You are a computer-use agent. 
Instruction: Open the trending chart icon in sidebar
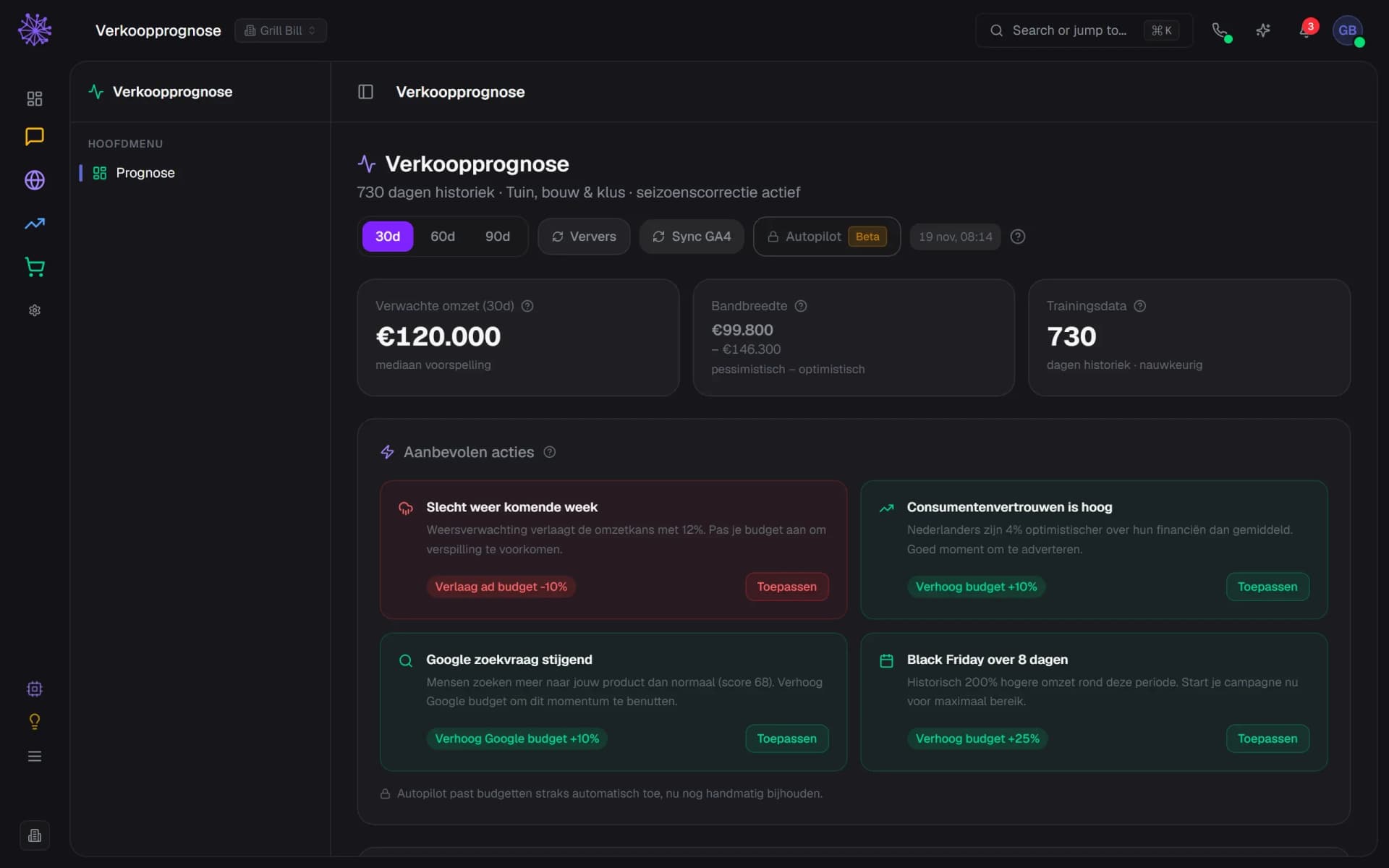pyautogui.click(x=35, y=224)
